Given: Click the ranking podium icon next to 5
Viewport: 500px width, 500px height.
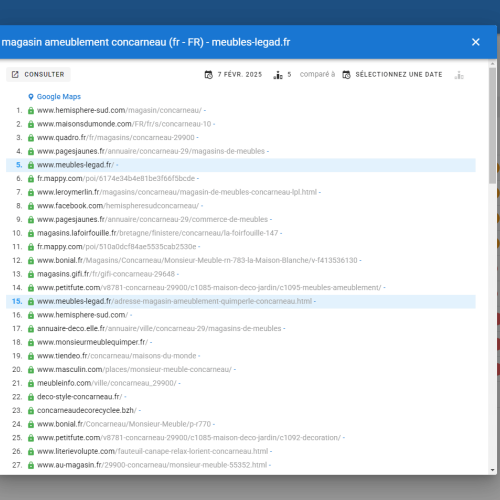Looking at the screenshot, I should (278, 75).
